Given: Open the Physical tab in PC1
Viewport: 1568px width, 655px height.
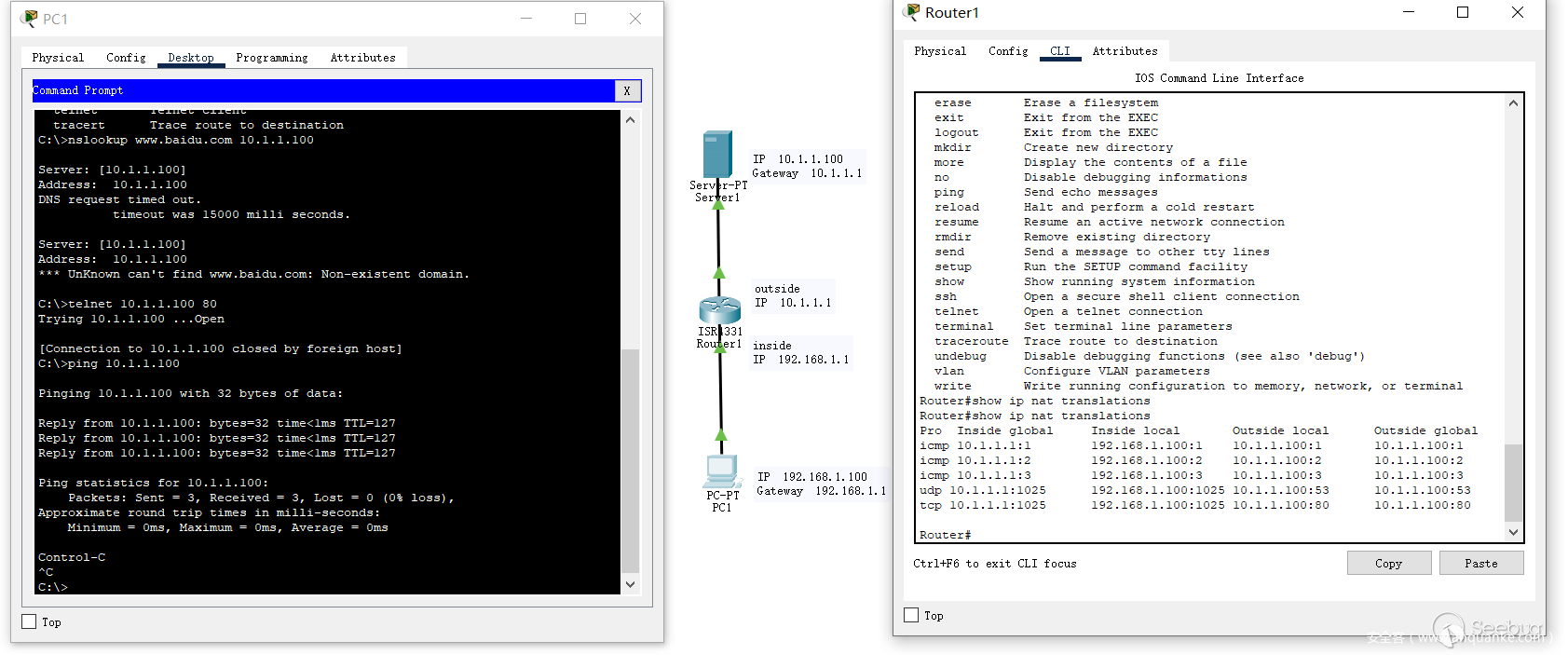Looking at the screenshot, I should pos(58,58).
